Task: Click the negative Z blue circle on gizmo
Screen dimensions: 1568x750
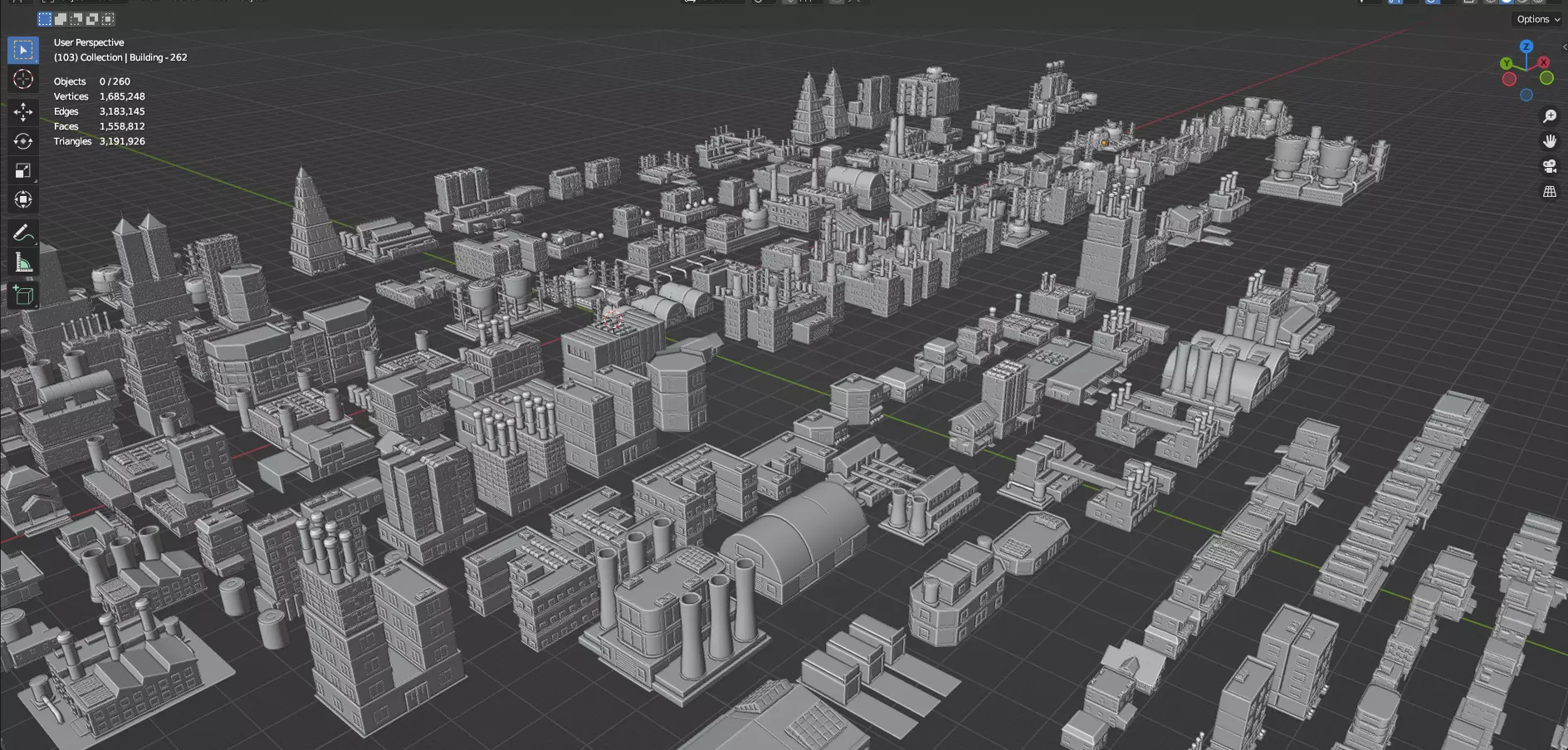Action: click(1526, 96)
